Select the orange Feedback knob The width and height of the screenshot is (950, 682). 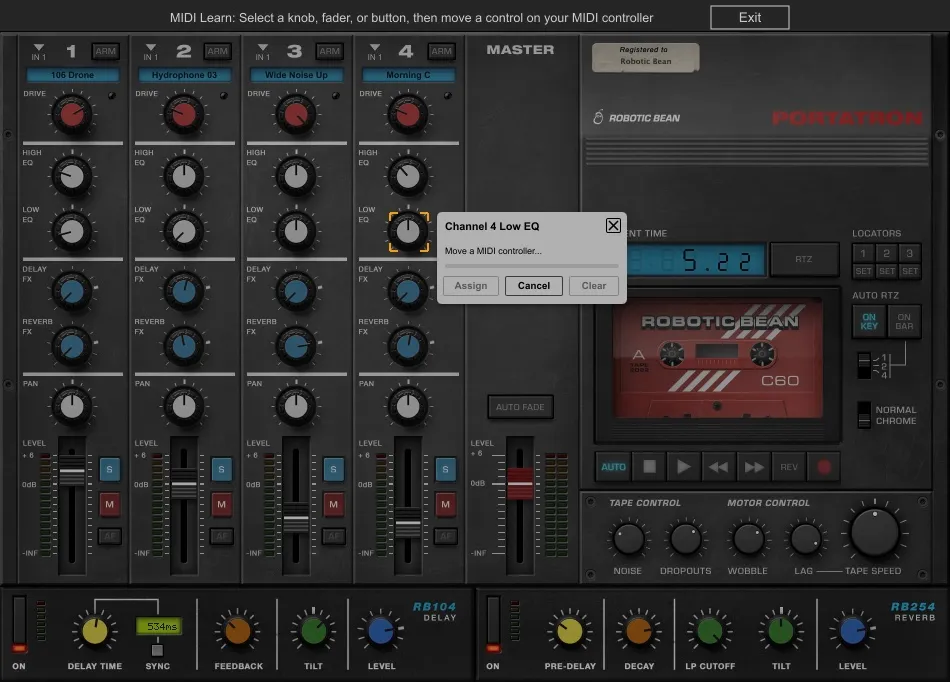point(238,631)
